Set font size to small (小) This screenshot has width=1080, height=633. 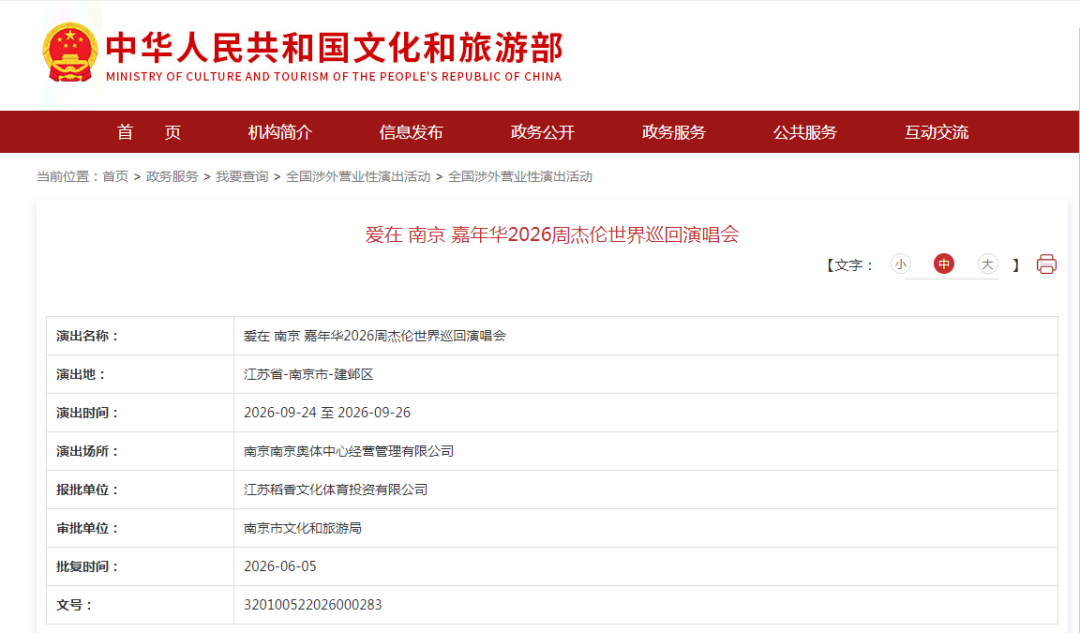pyautogui.click(x=900, y=264)
